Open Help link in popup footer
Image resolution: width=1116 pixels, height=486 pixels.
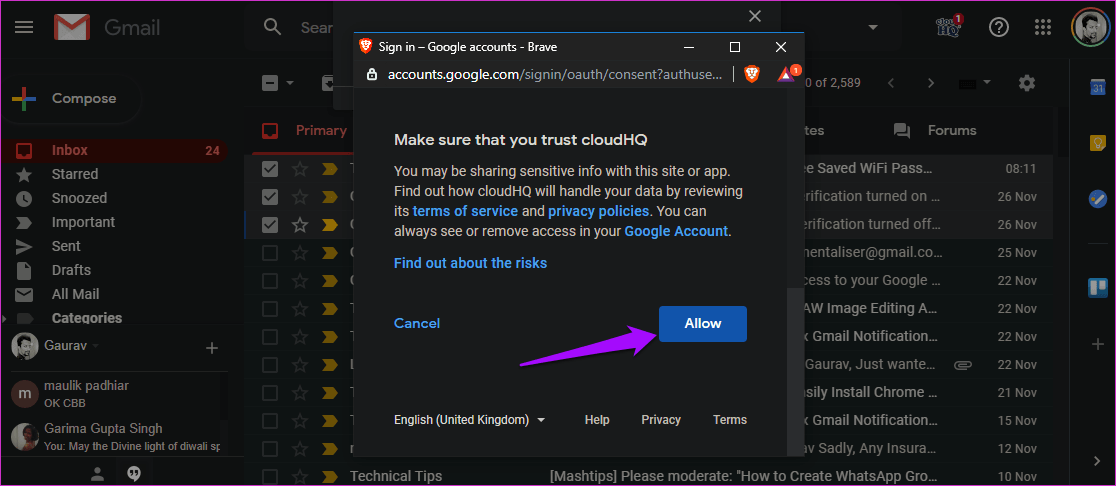597,420
